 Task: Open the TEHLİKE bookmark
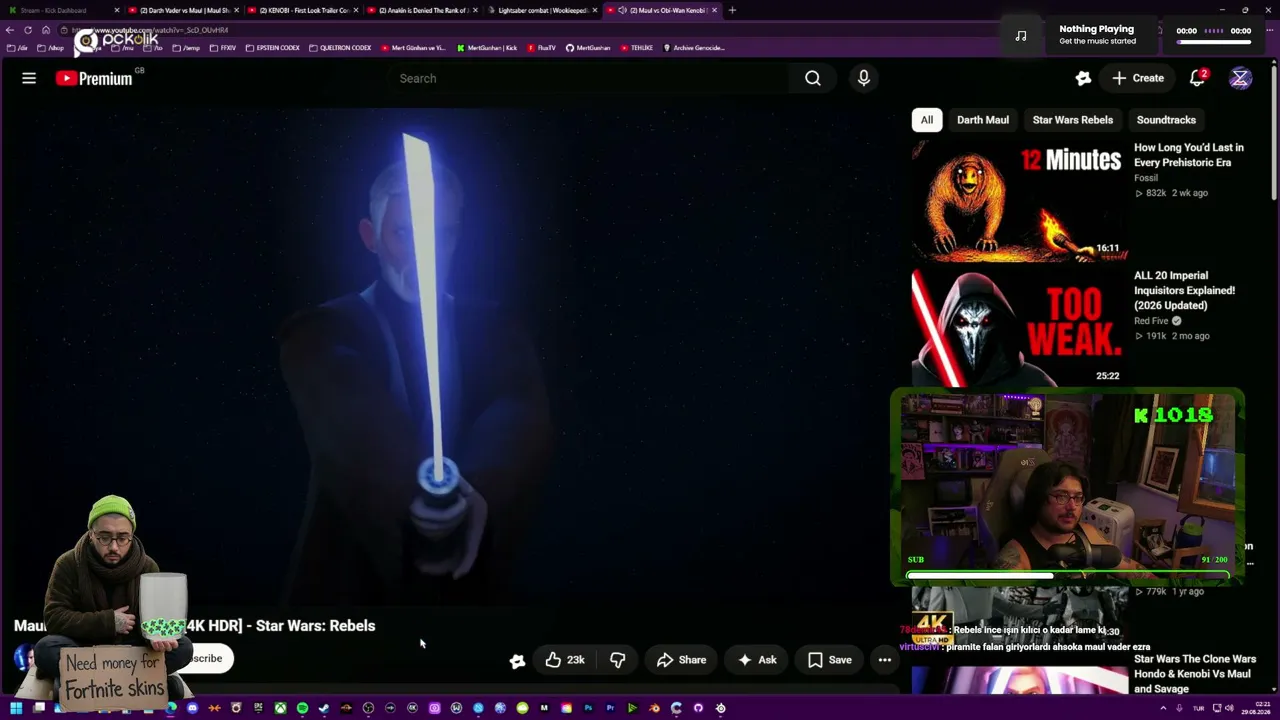[637, 48]
